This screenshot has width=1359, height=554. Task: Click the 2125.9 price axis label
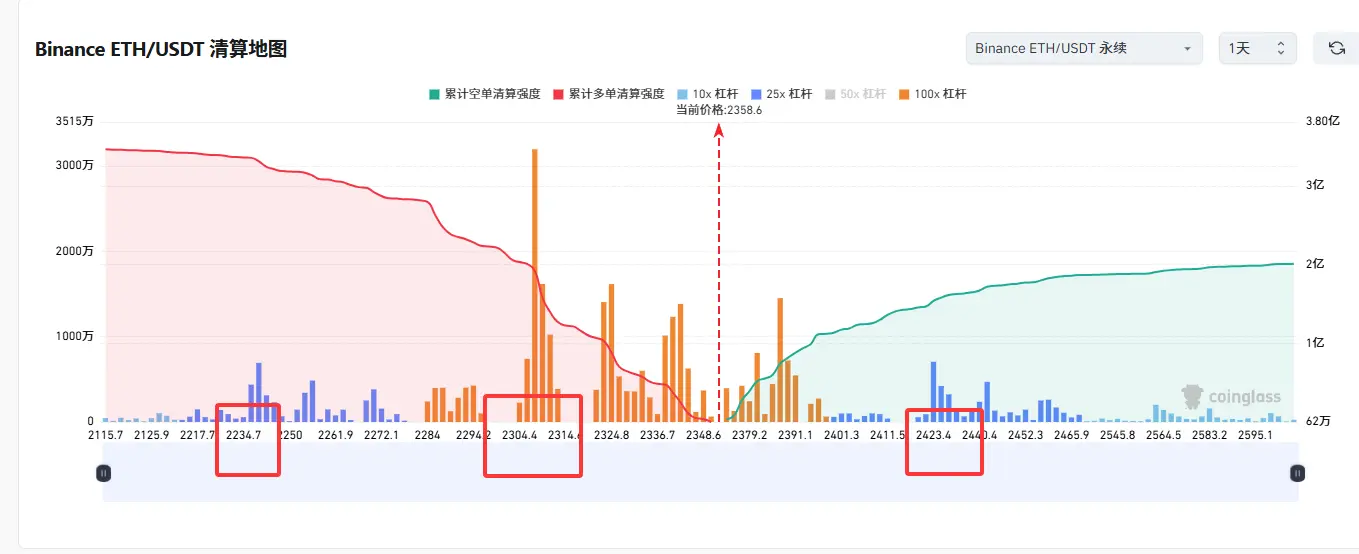coord(152,435)
